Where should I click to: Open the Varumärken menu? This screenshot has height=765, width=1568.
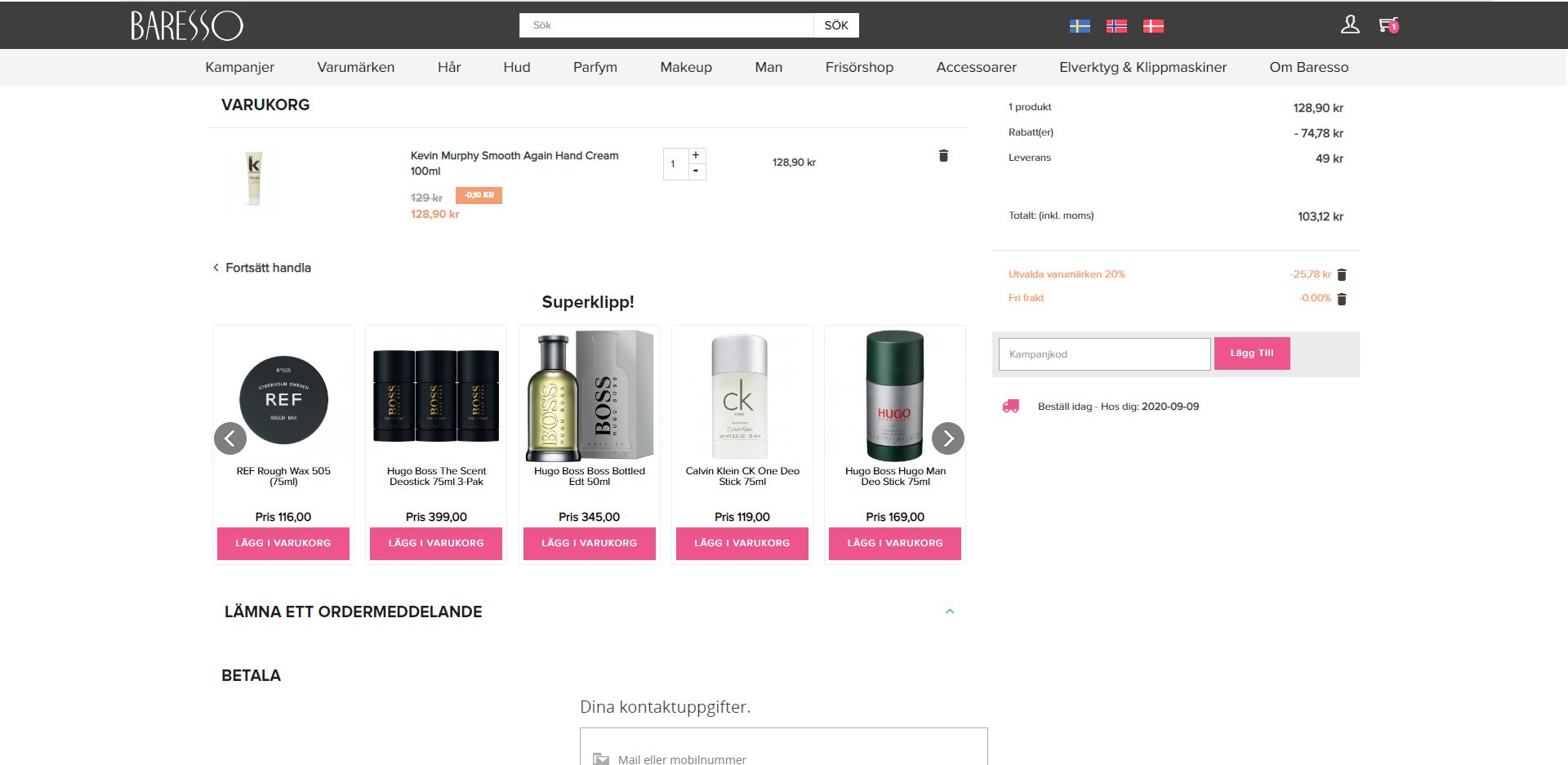point(356,67)
